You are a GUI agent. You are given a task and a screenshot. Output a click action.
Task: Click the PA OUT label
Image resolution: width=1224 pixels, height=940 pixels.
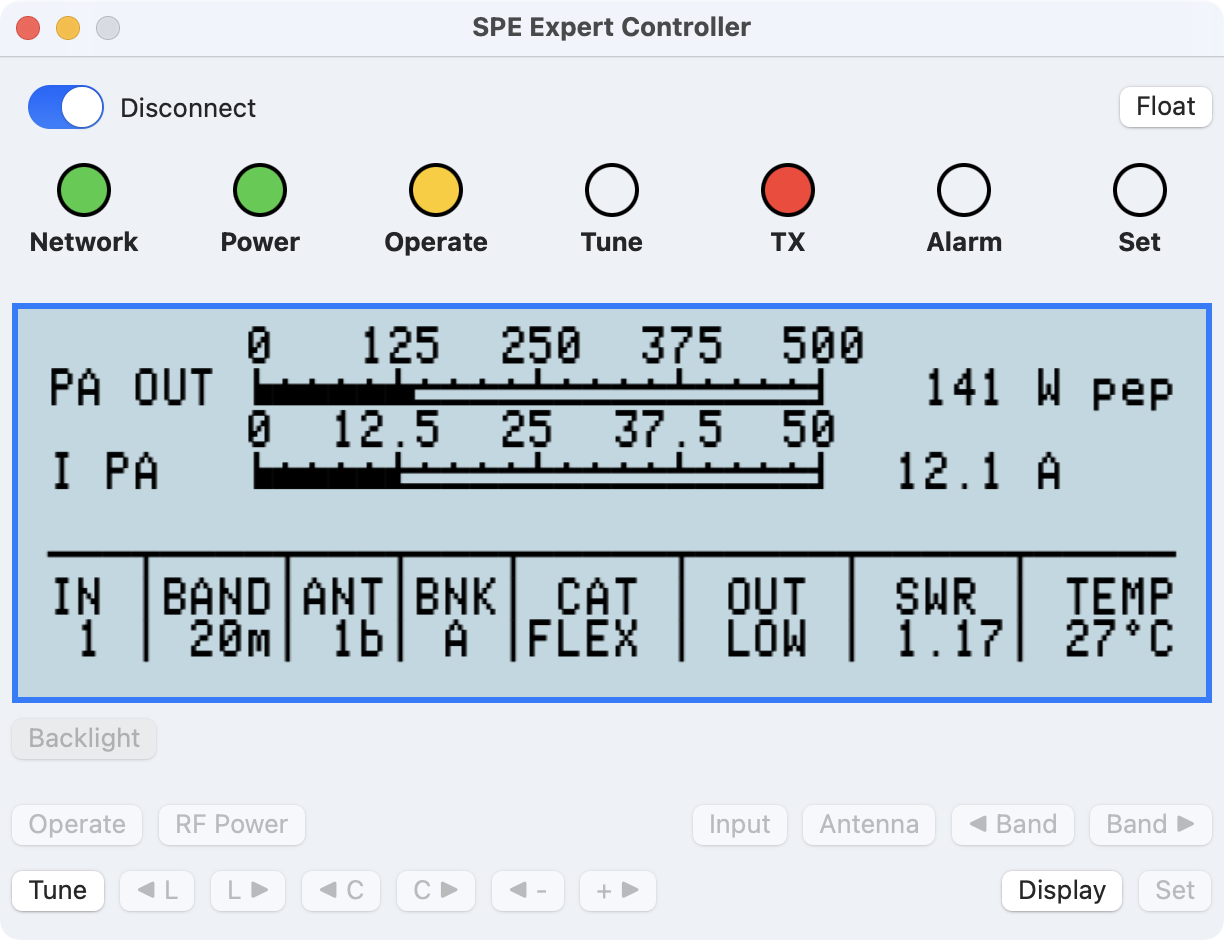(x=131, y=388)
